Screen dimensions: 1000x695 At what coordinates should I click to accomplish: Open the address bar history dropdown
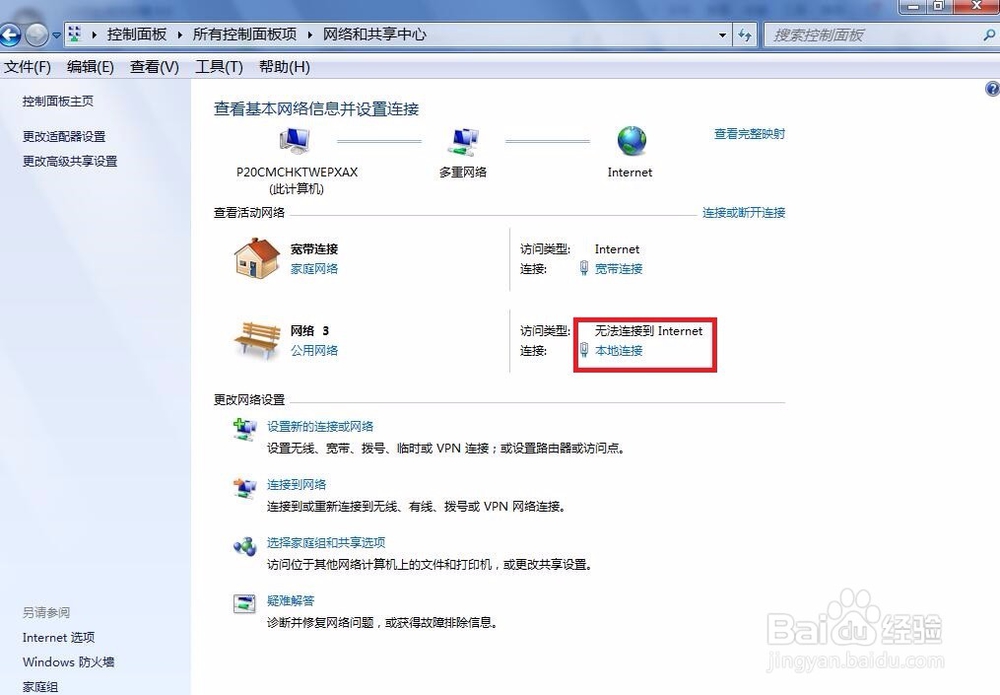pos(723,33)
